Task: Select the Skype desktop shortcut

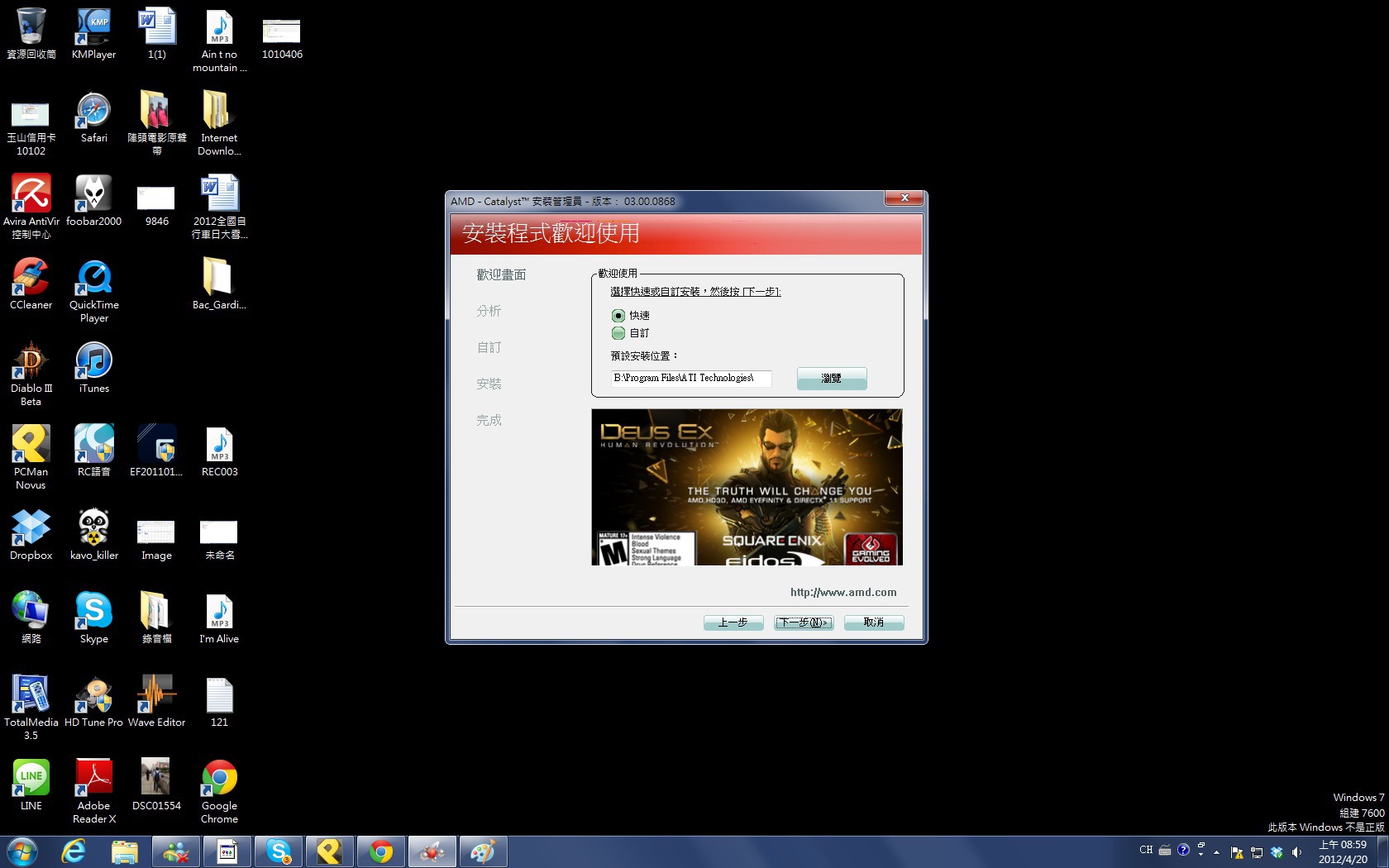Action: point(94,618)
